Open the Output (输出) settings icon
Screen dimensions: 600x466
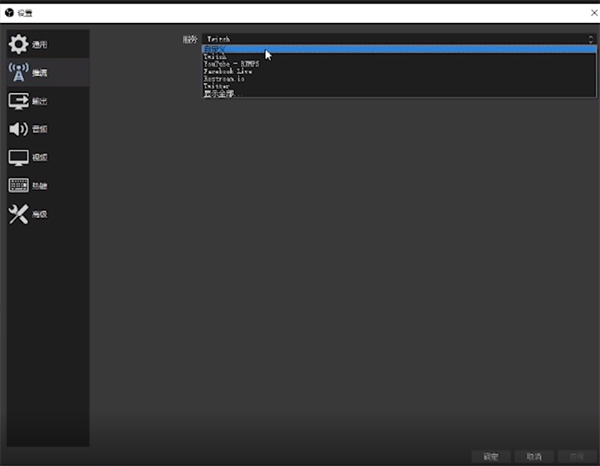point(18,100)
